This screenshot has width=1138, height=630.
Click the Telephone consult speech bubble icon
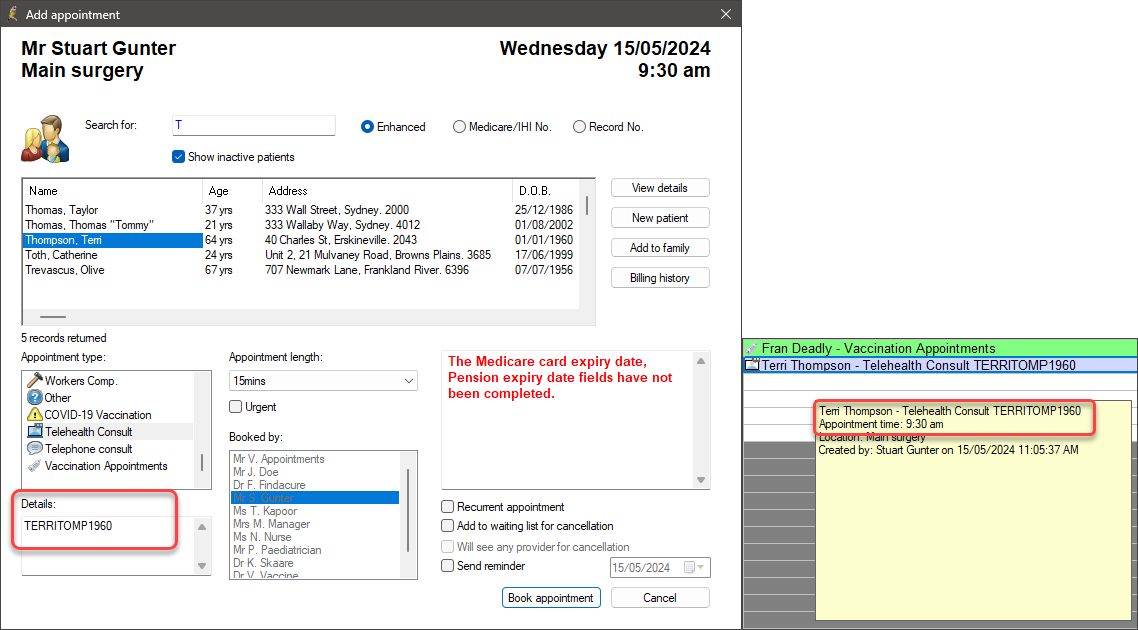tap(34, 449)
